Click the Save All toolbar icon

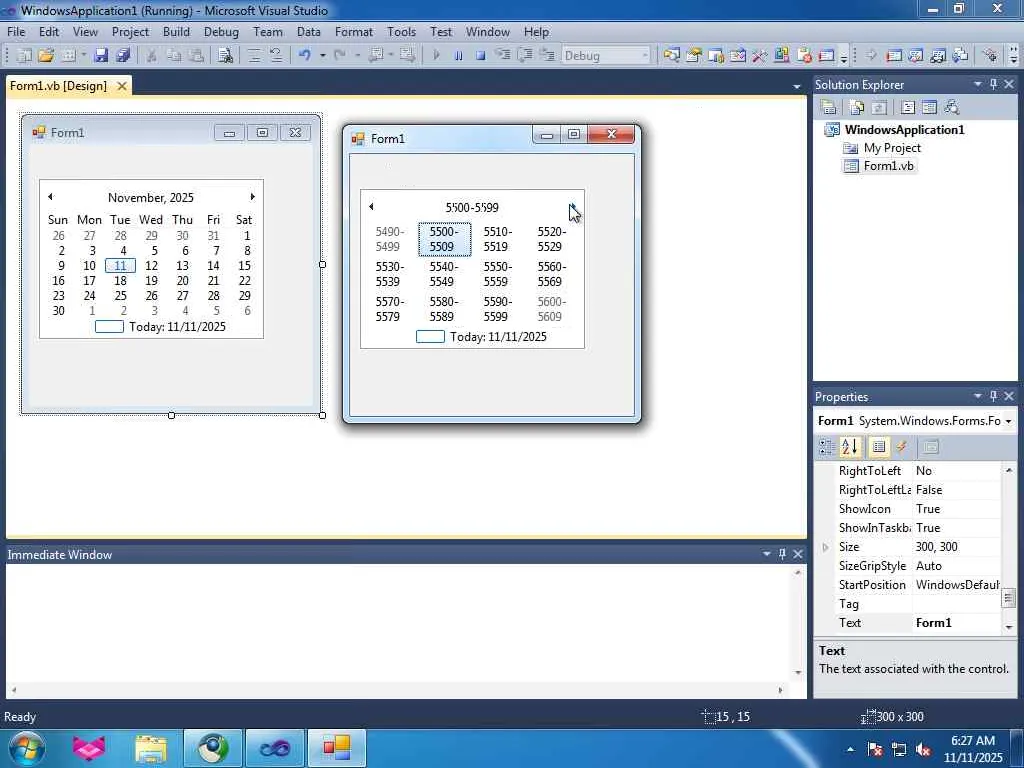[123, 56]
